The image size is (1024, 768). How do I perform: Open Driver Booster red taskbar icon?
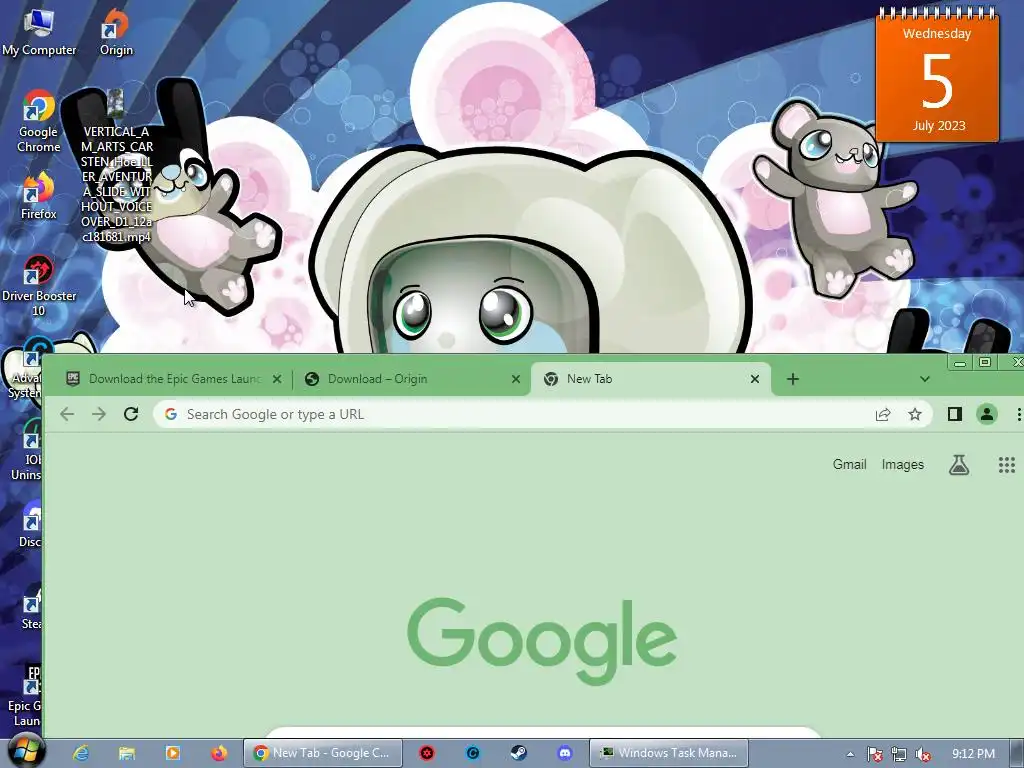point(426,753)
